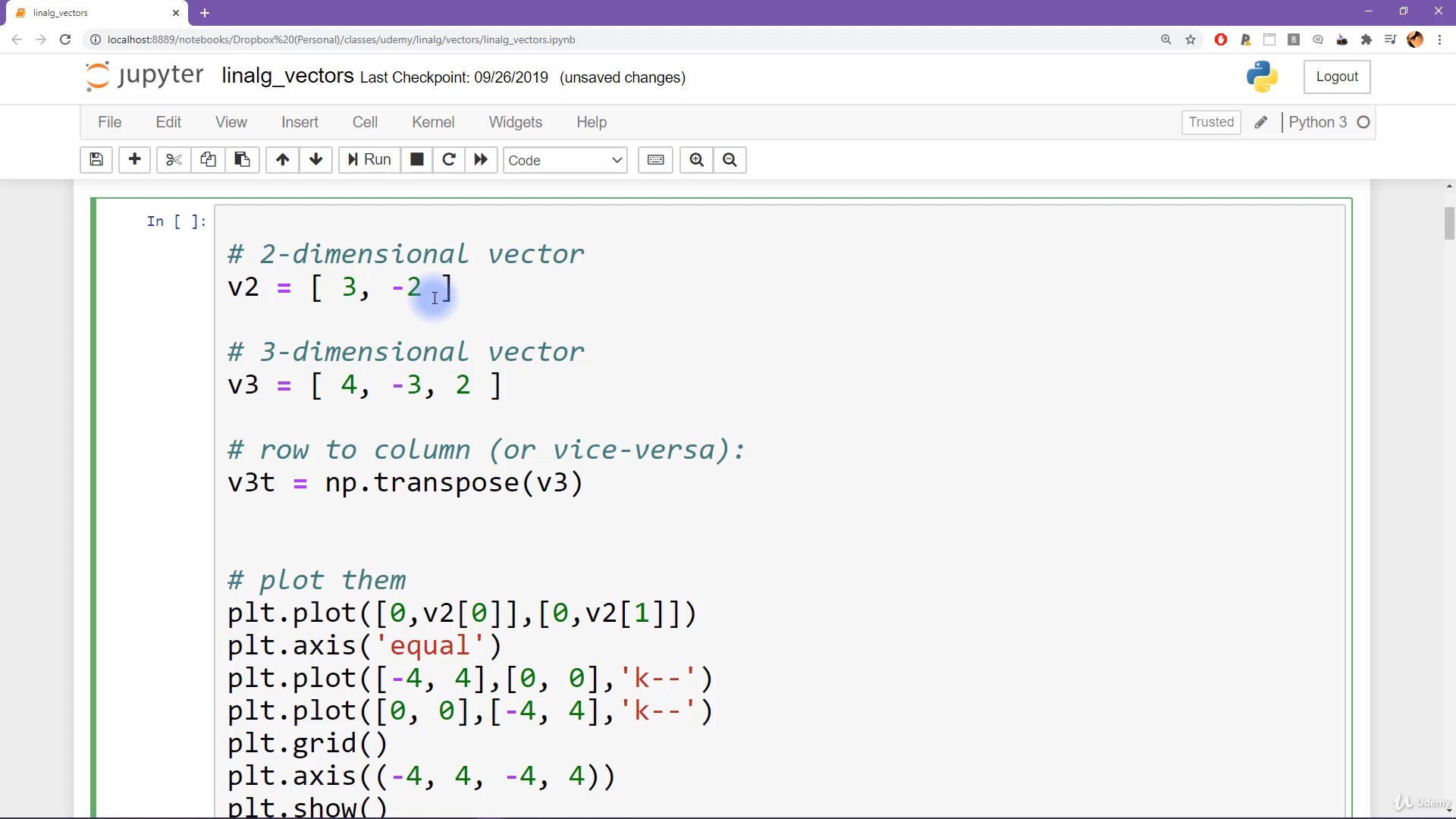Click the scrollbar down arrow
Screen dimensions: 1456x819
pos(1449,811)
